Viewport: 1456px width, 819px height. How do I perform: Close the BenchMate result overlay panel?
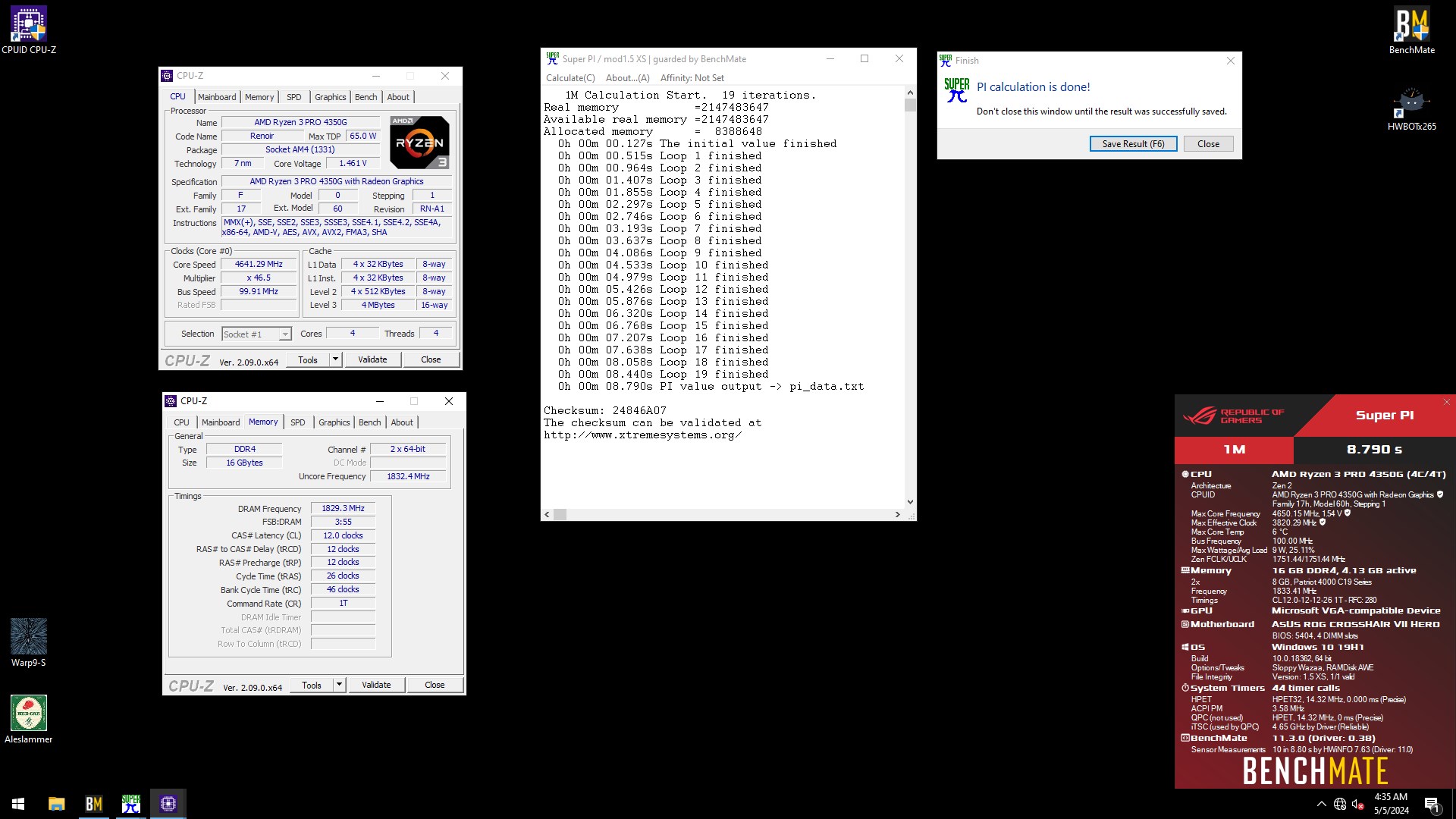point(1446,402)
